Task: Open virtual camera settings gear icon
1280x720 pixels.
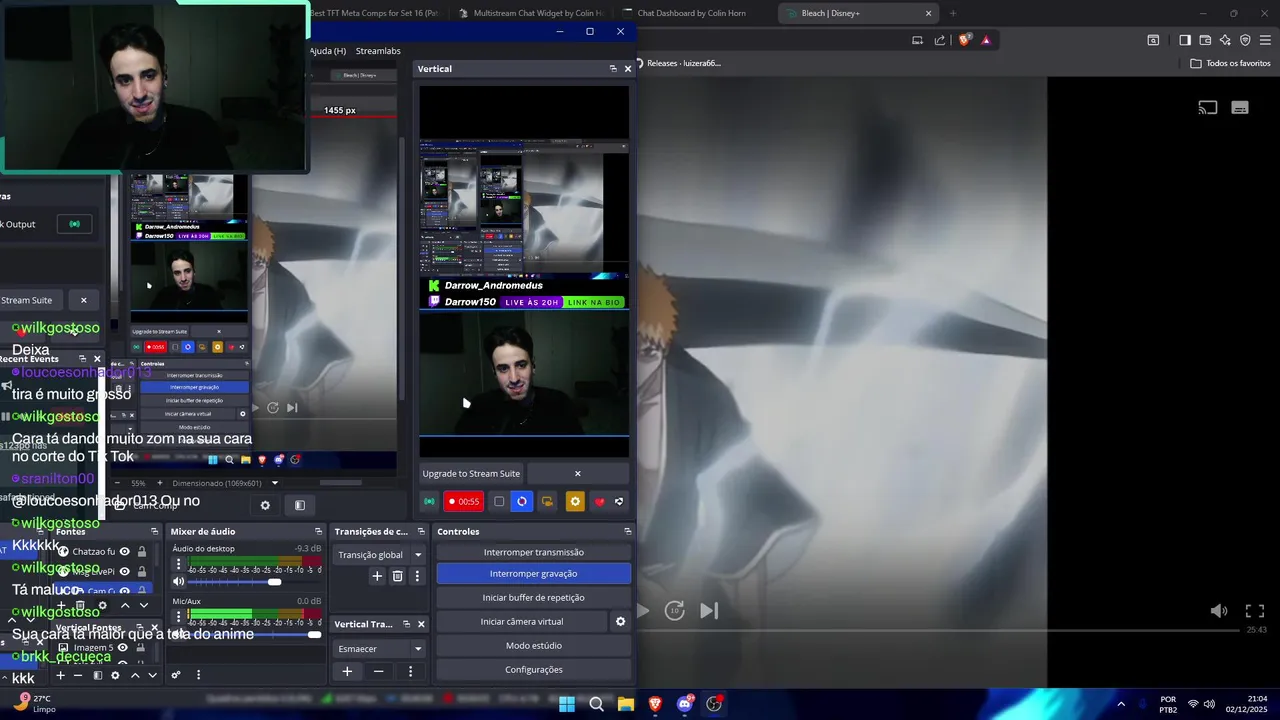Action: click(620, 621)
